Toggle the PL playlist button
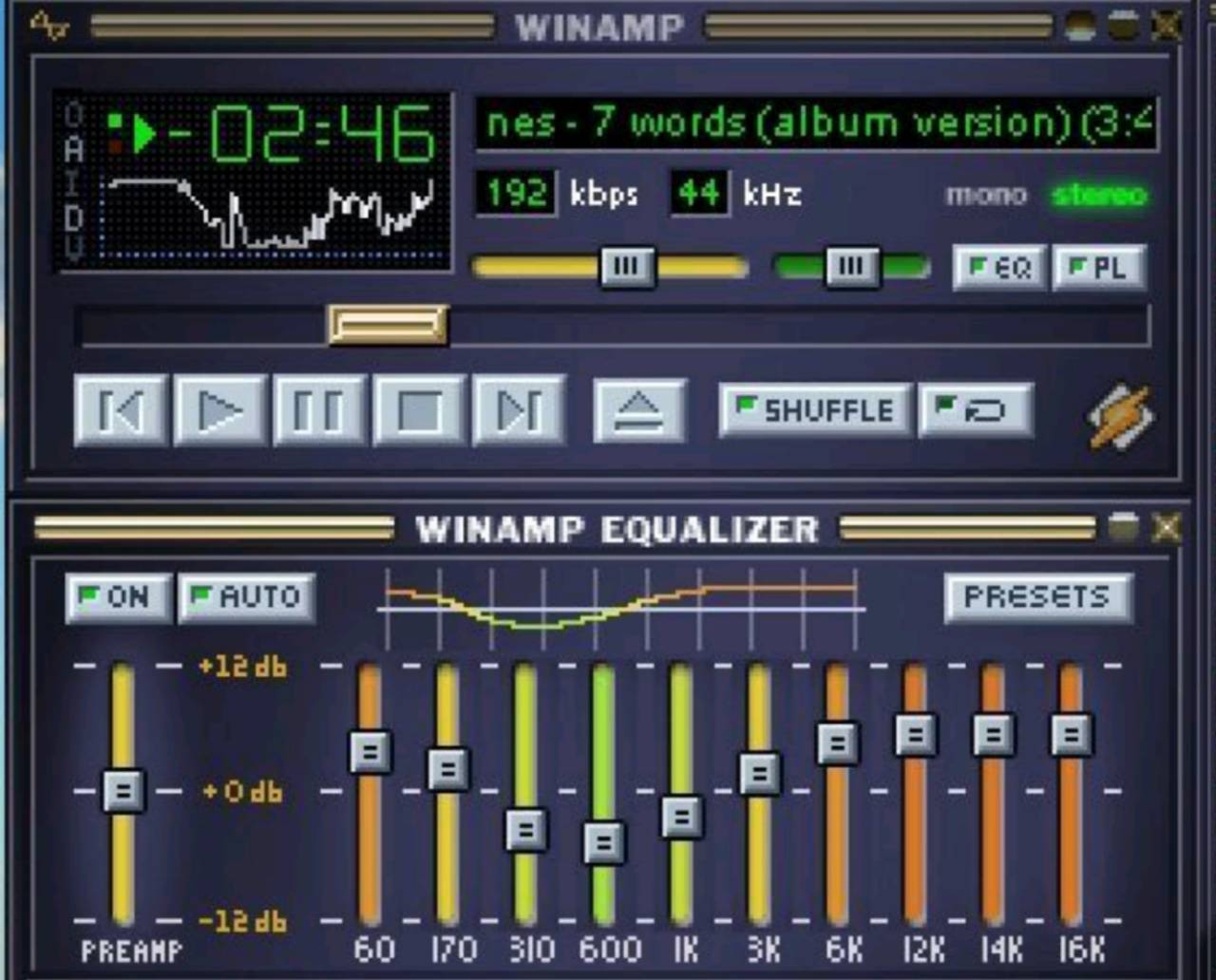The width and height of the screenshot is (1216, 980). [x=1099, y=267]
